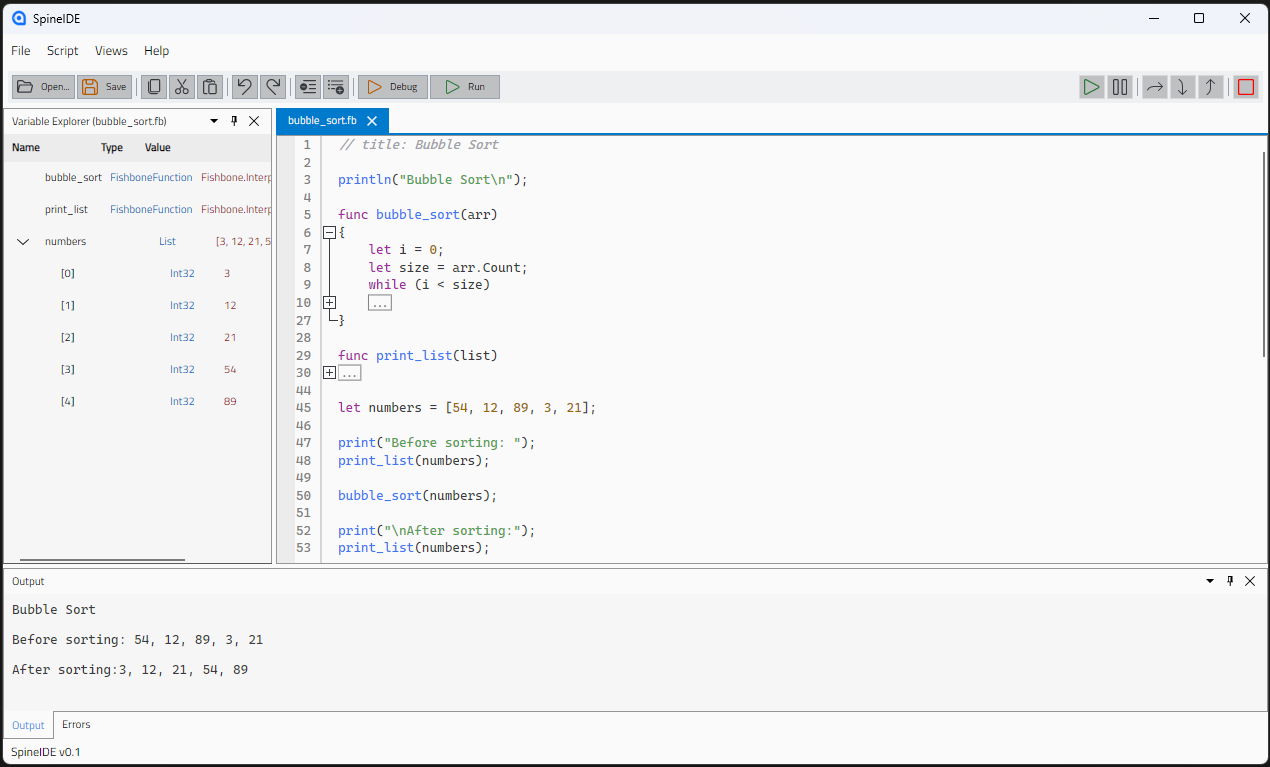Select the [0] list element row
Image resolution: width=1270 pixels, height=767 pixels.
tap(138, 273)
